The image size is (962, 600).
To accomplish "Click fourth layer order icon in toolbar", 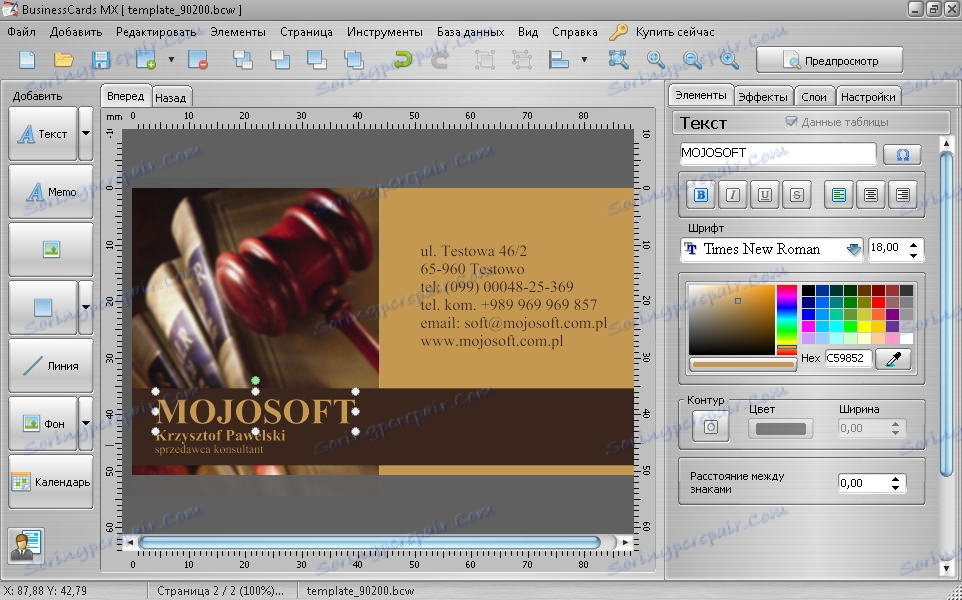I will 353,60.
